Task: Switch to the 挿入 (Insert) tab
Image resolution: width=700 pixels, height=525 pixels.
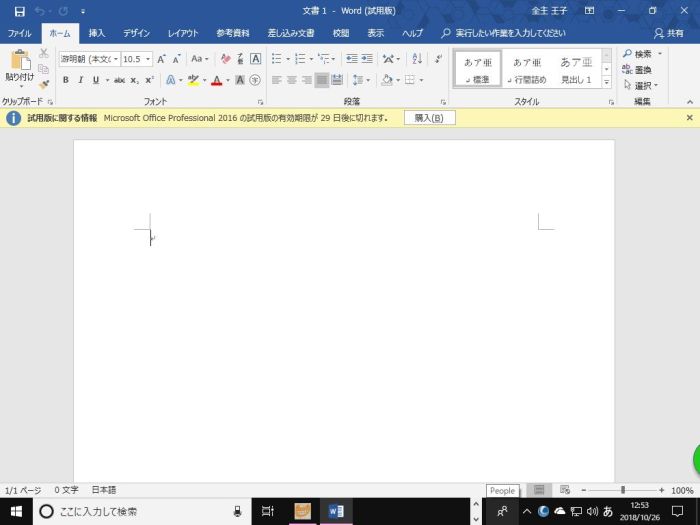Action: tap(97, 33)
